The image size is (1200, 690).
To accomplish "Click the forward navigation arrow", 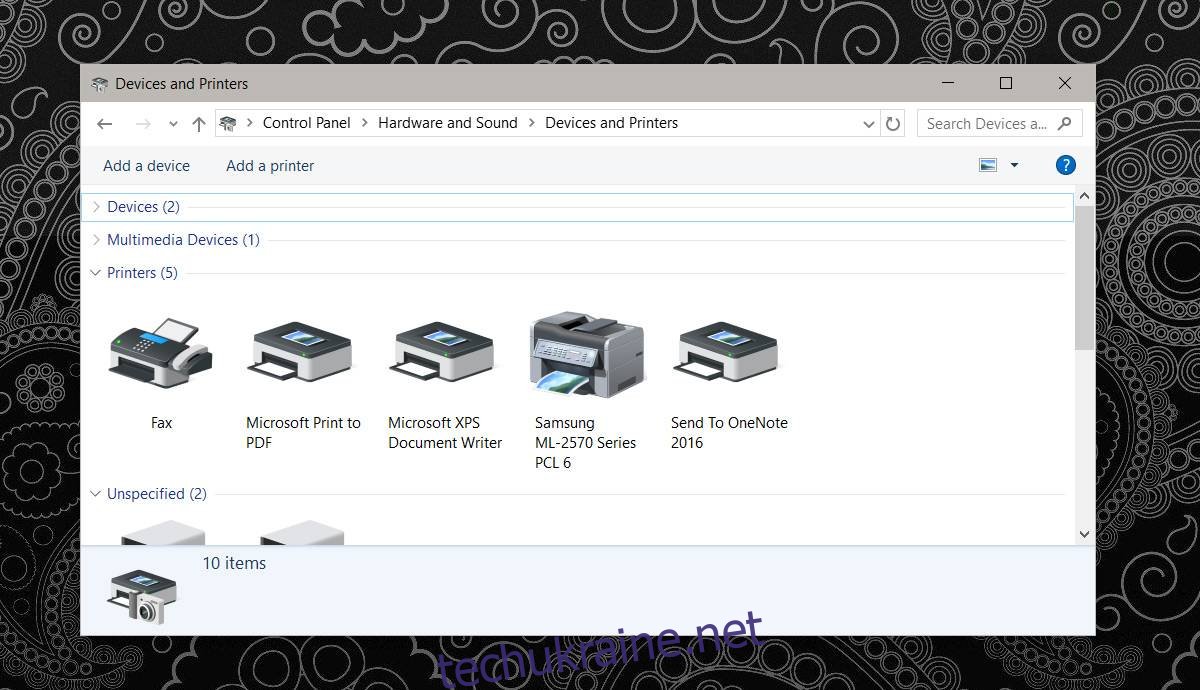I will pos(143,124).
